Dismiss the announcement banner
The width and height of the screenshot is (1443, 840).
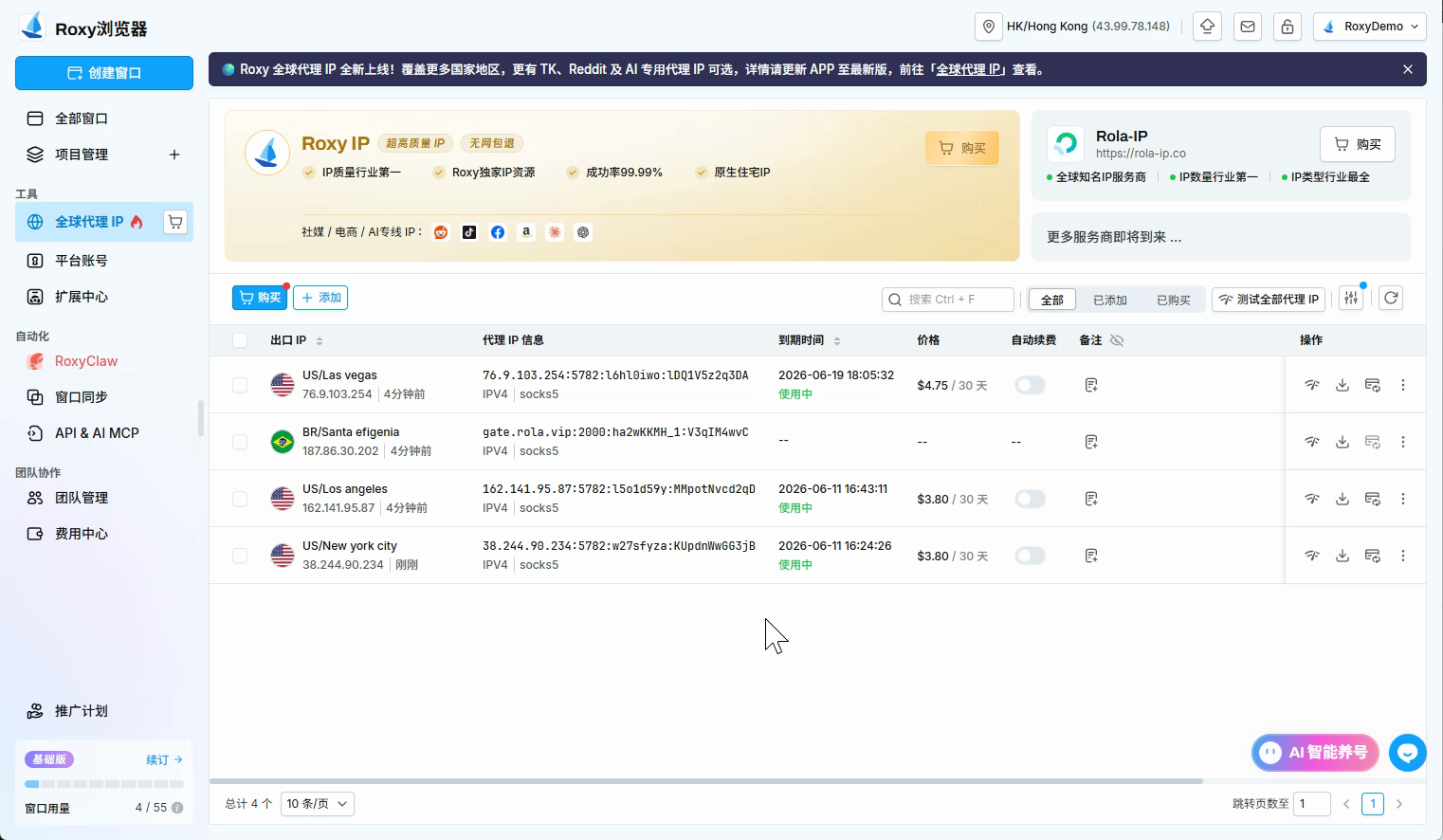(1408, 69)
